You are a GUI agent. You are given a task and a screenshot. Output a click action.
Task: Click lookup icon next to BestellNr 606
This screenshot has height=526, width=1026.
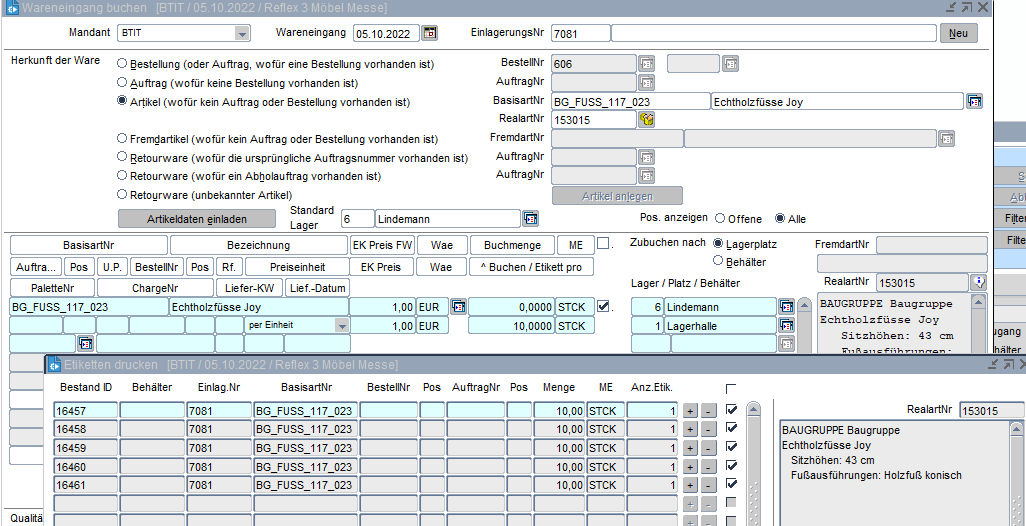(x=646, y=64)
